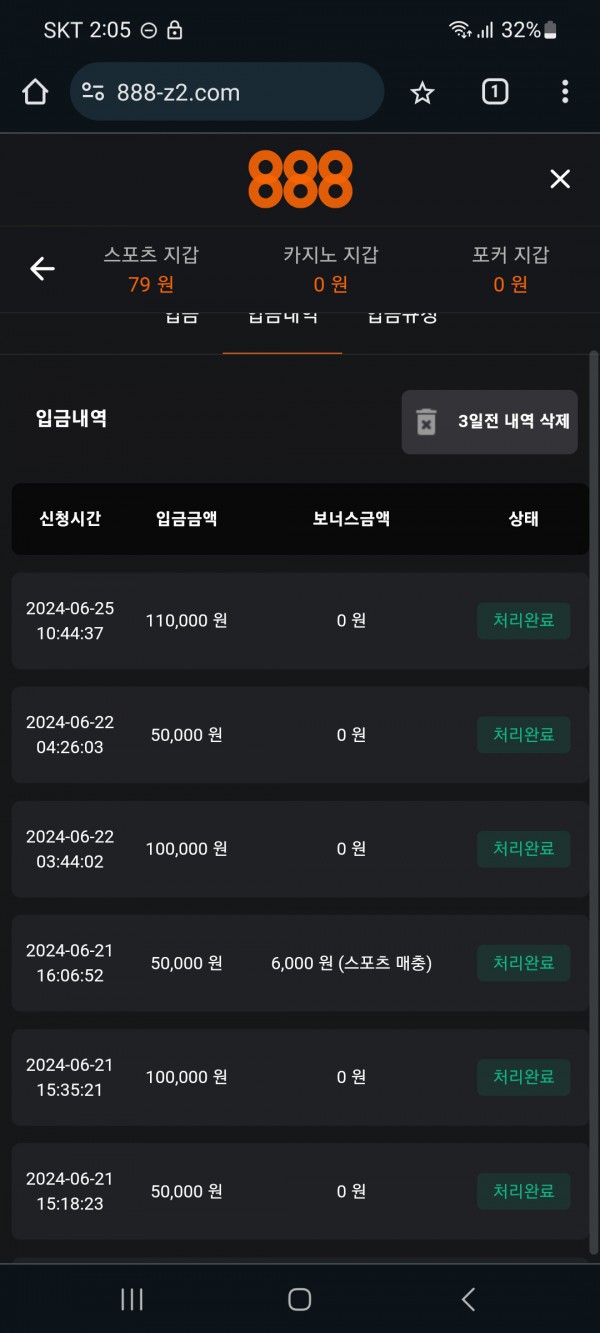Click 처리완료 status for the 110,000 원 deposit

[523, 621]
